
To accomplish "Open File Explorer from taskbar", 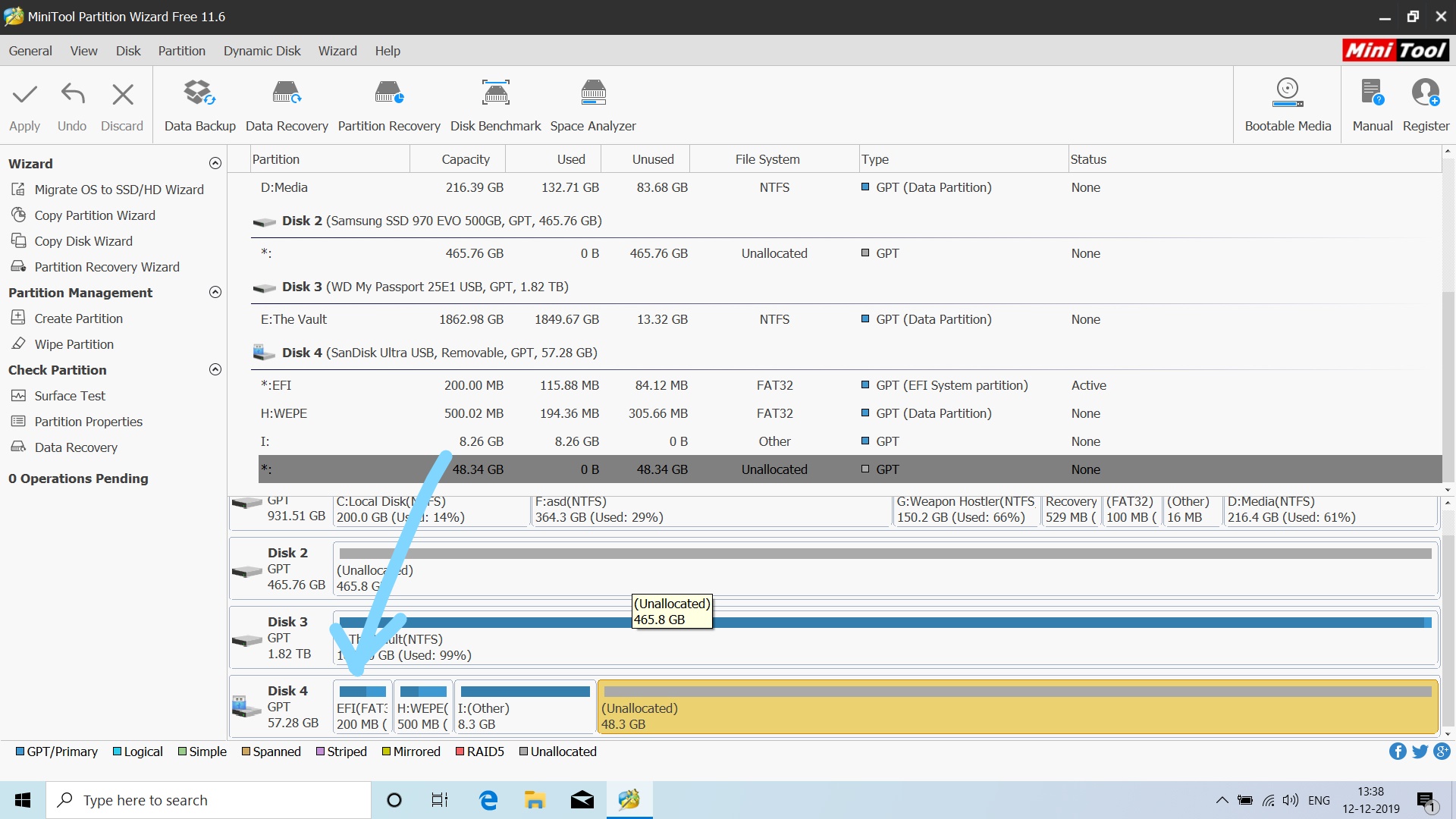I will 535,800.
